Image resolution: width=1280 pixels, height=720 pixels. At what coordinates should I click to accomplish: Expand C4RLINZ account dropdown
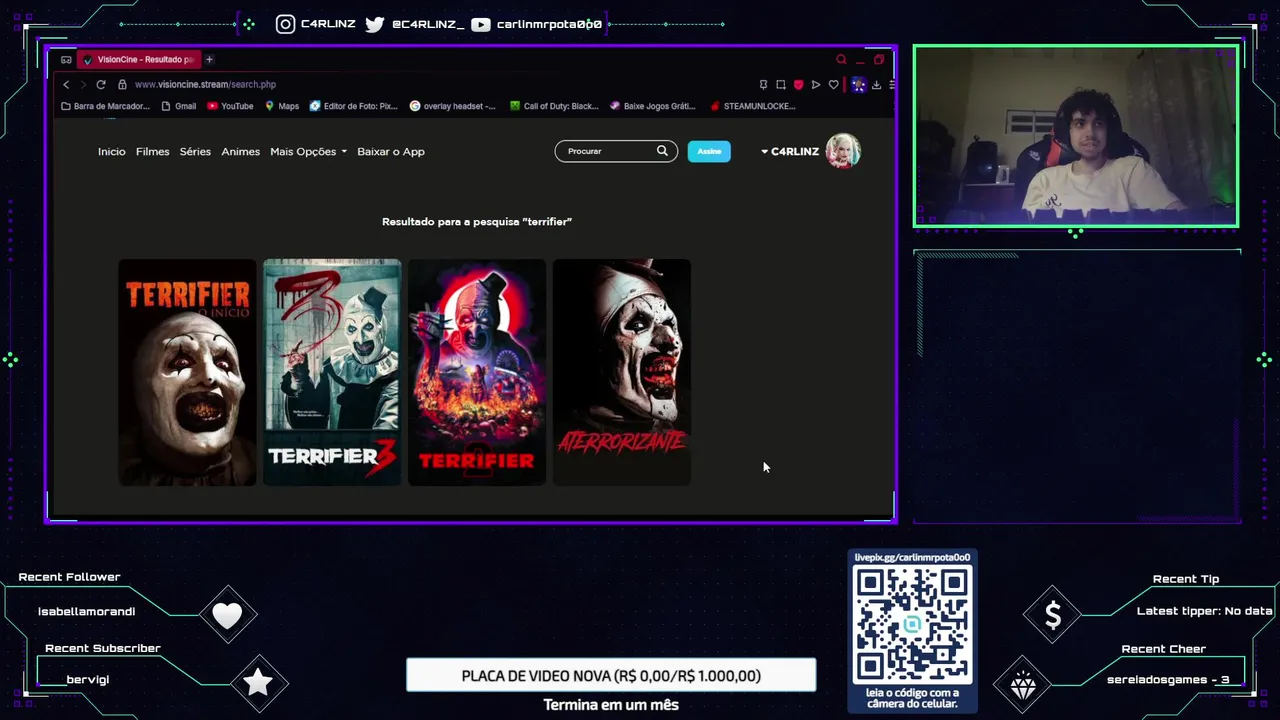790,152
